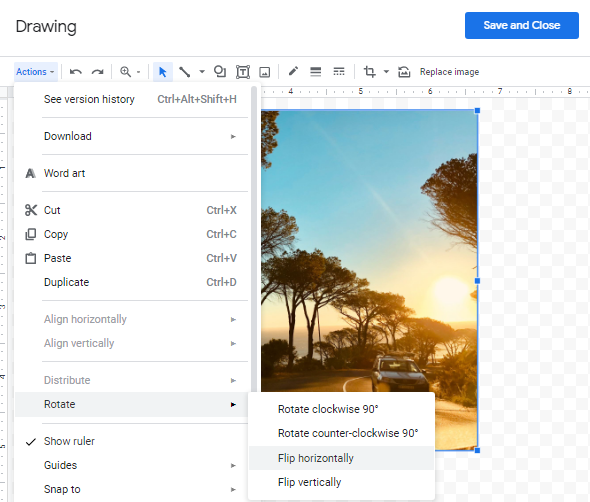
Task: Open the border color pencil icon
Action: [293, 71]
